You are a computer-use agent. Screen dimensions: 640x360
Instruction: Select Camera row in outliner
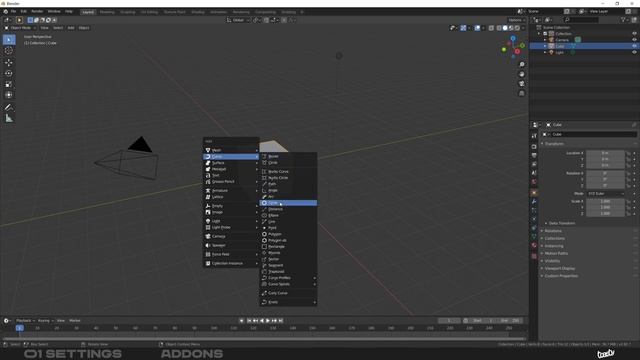(x=584, y=40)
